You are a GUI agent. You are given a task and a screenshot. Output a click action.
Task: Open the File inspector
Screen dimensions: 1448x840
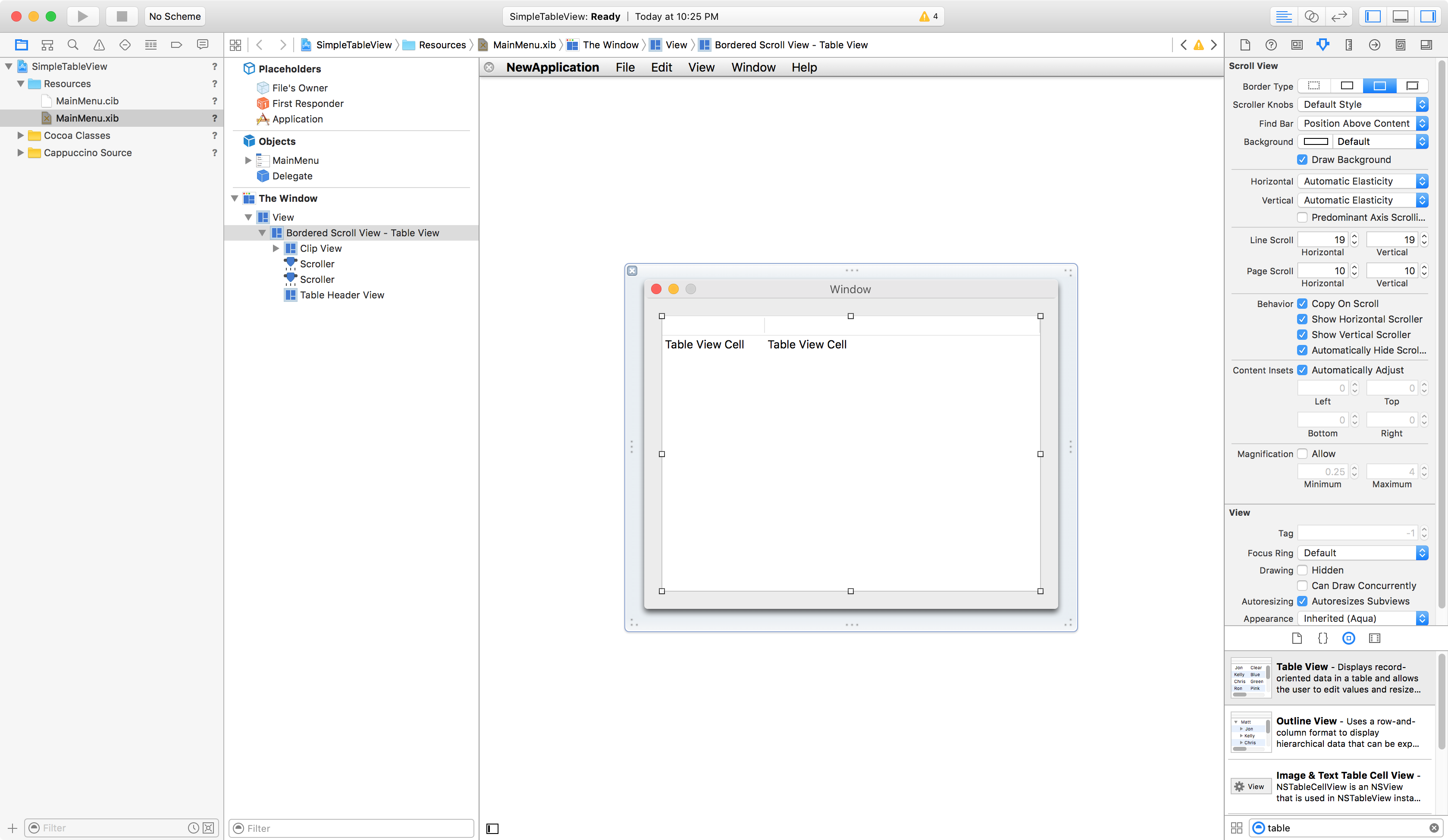(x=1245, y=45)
